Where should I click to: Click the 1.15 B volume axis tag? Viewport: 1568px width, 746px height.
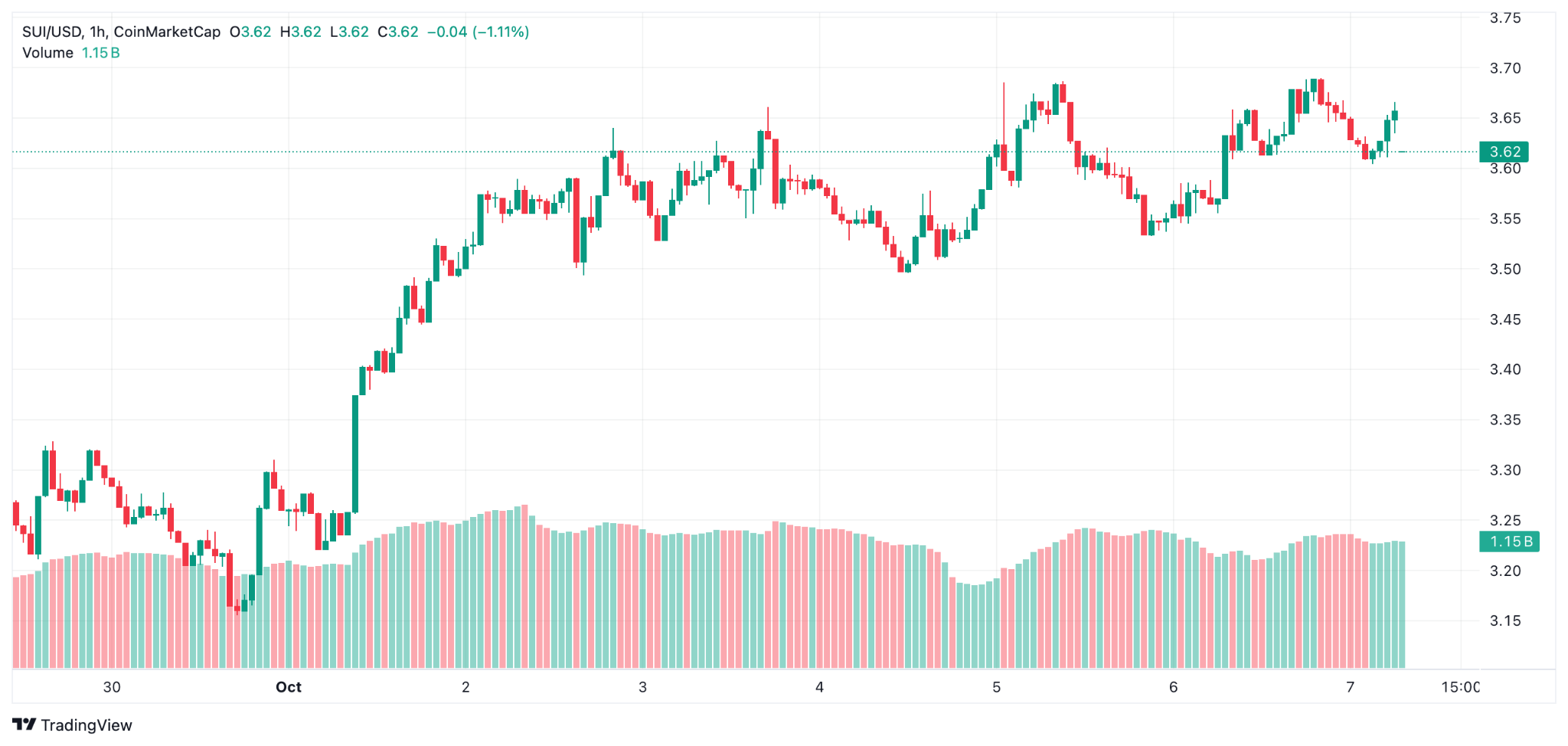[x=1508, y=542]
